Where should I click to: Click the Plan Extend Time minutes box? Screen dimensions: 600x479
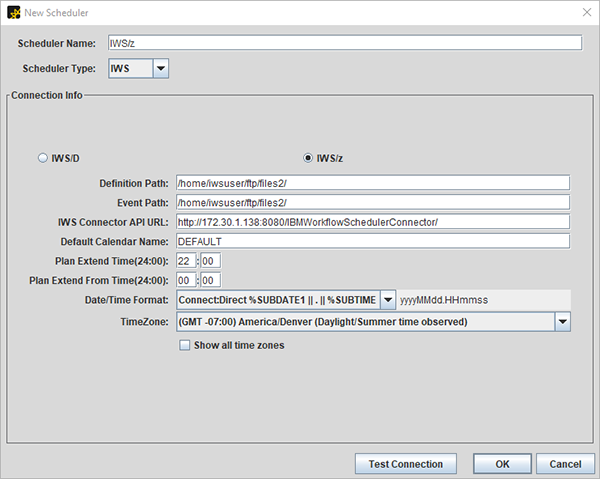210,261
